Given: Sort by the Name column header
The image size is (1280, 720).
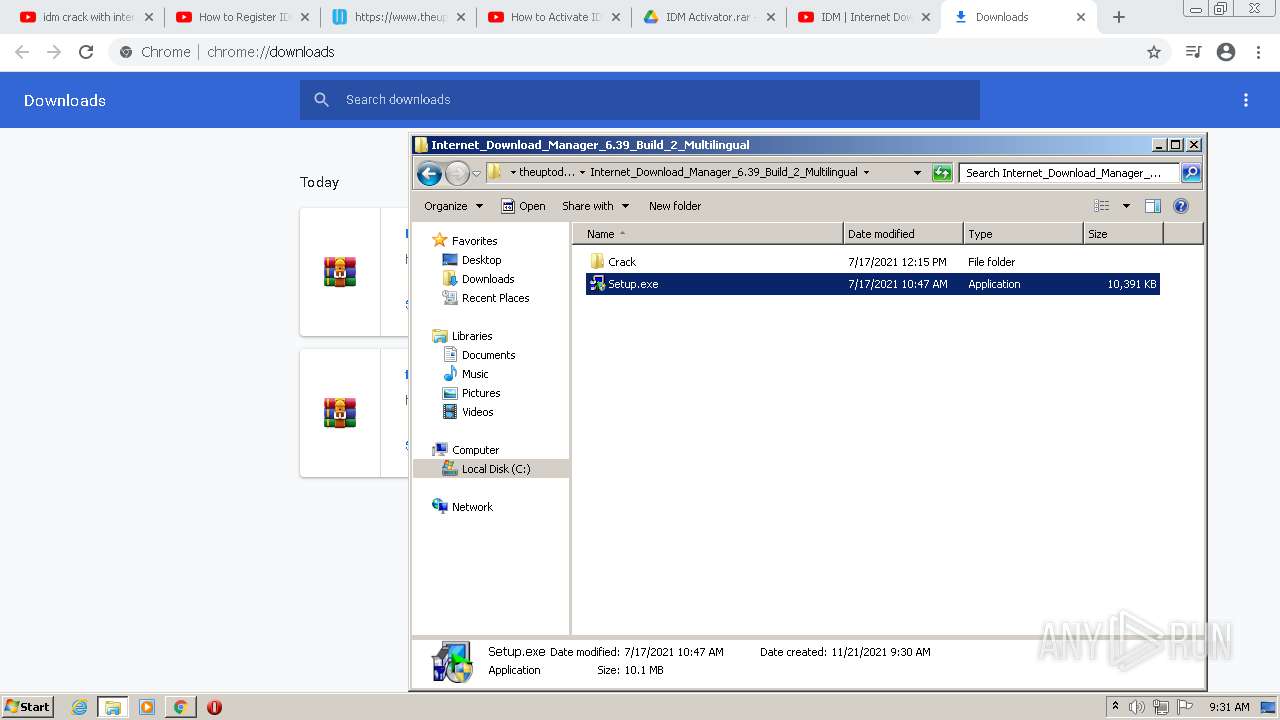Looking at the screenshot, I should [x=708, y=234].
